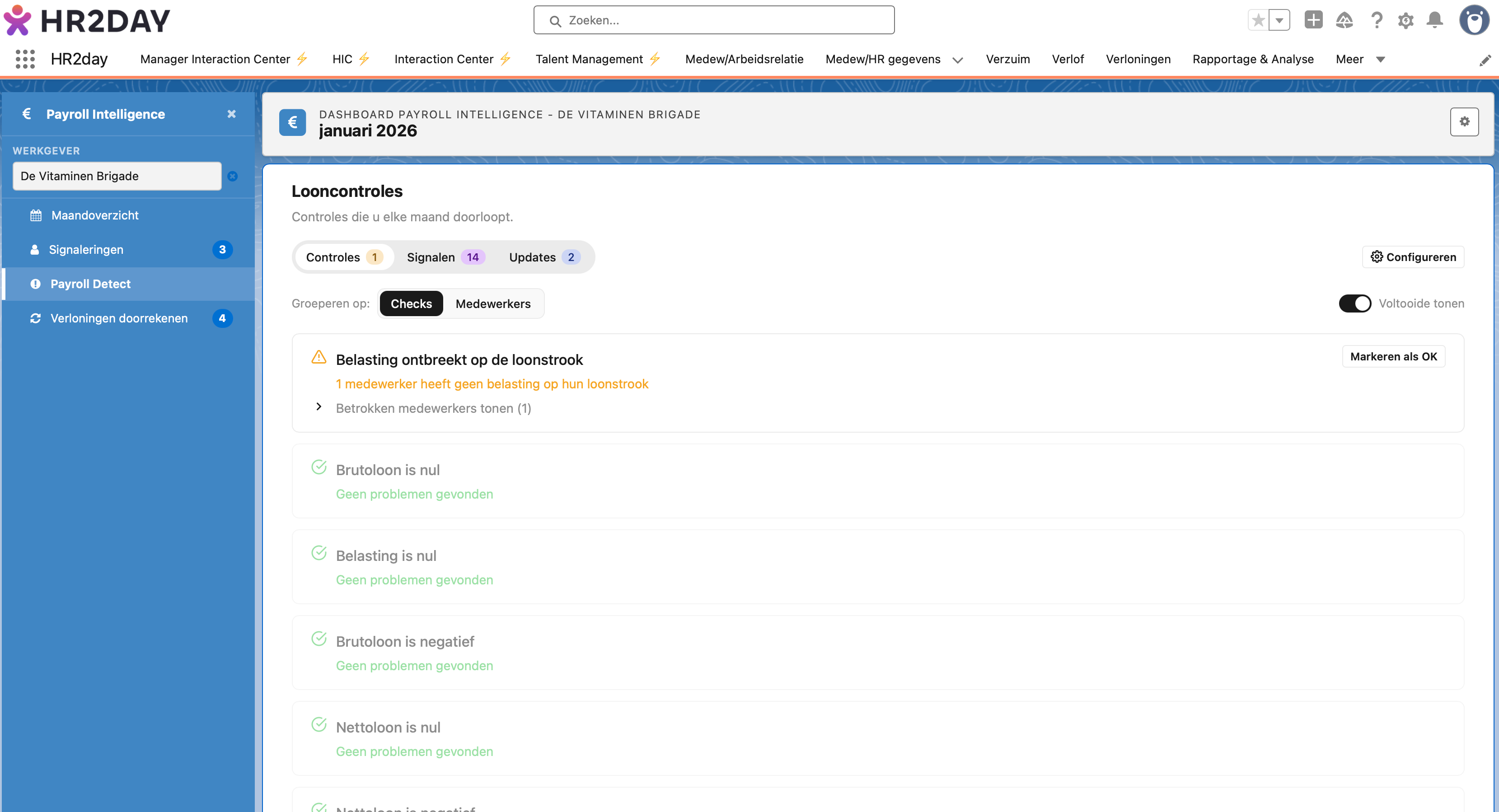Click into the Zoeken search field
This screenshot has width=1499, height=812.
coord(713,20)
